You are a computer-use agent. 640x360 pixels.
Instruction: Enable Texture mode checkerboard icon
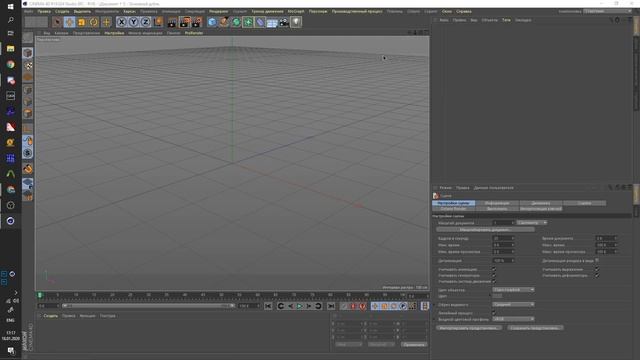coord(28,65)
